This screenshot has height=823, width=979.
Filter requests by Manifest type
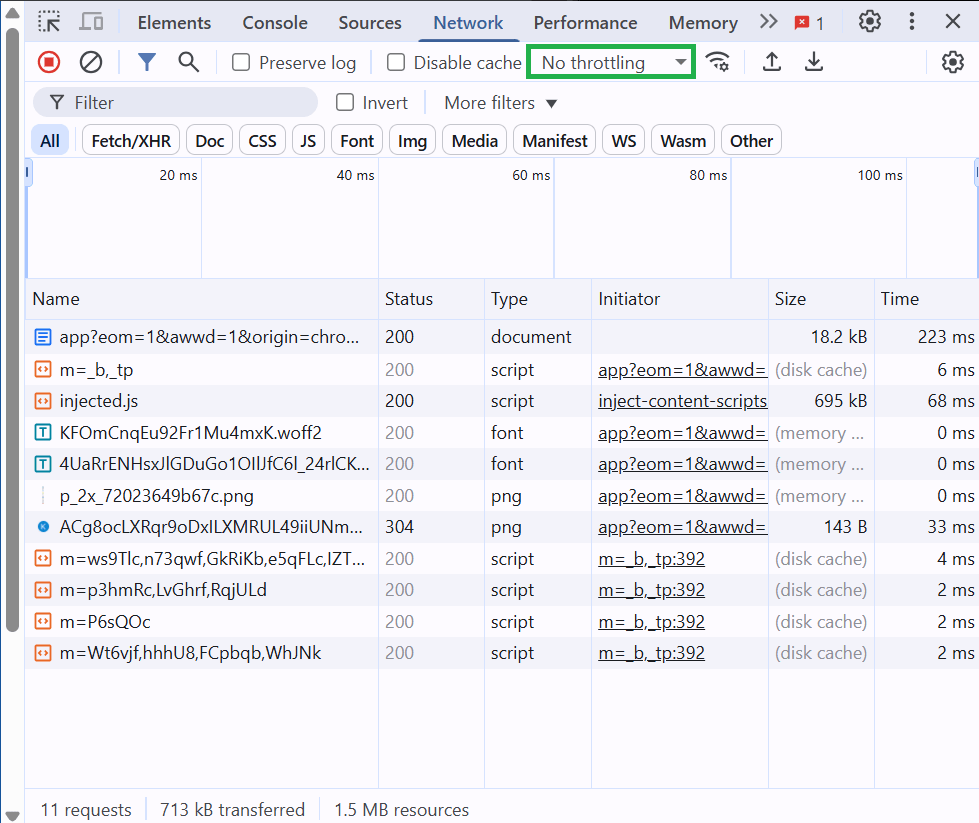pyautogui.click(x=554, y=141)
